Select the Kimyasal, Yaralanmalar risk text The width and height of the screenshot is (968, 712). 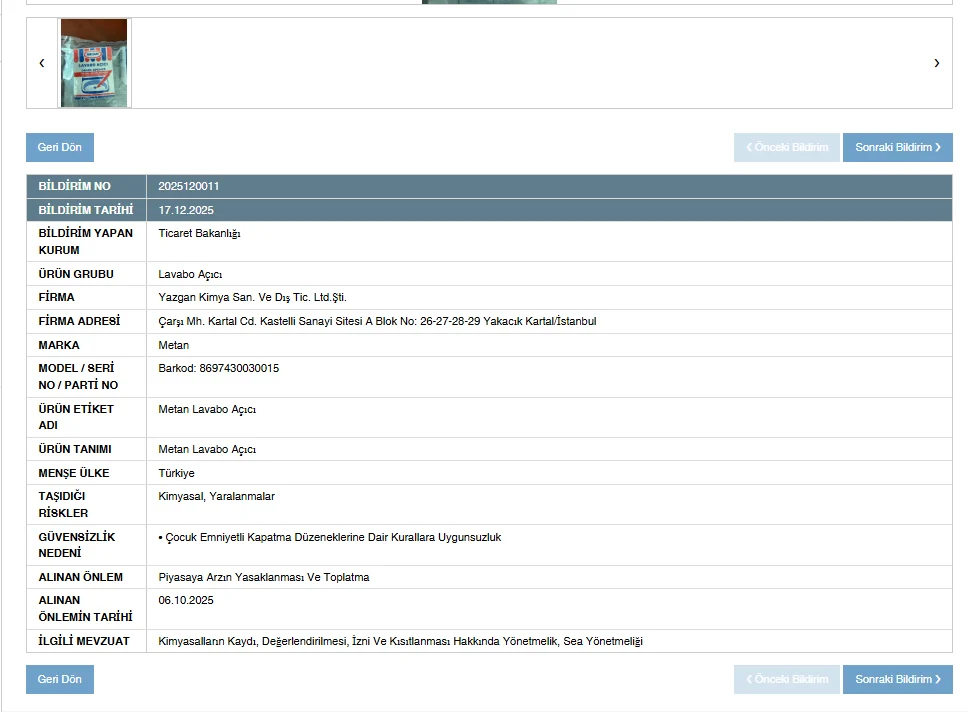[217, 497]
